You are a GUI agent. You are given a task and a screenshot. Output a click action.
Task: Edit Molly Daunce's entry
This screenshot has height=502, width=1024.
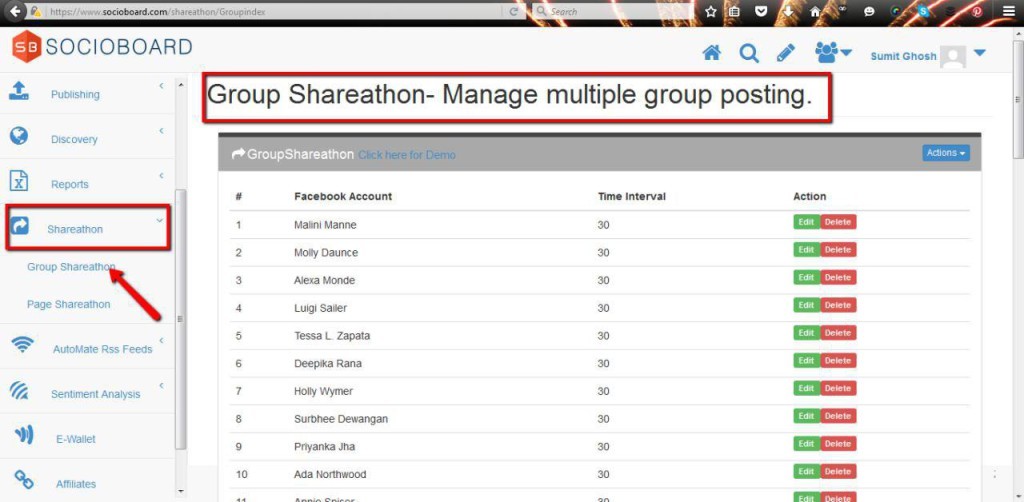pos(807,249)
